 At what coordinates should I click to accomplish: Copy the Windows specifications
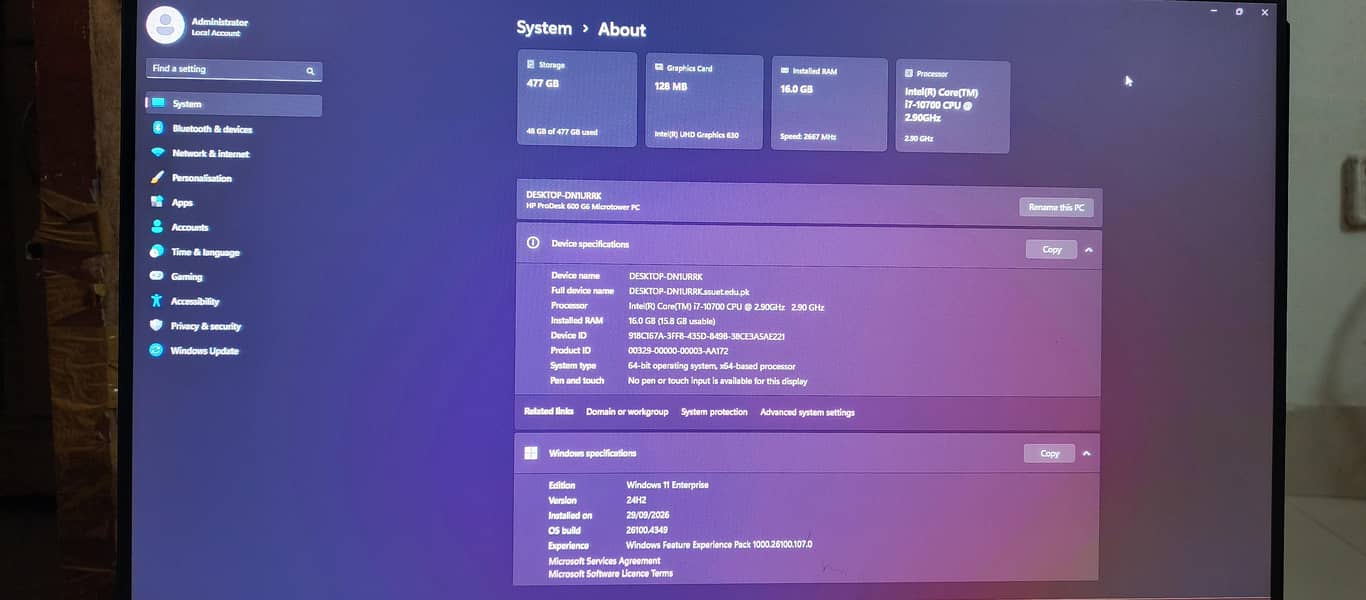[x=1049, y=453]
